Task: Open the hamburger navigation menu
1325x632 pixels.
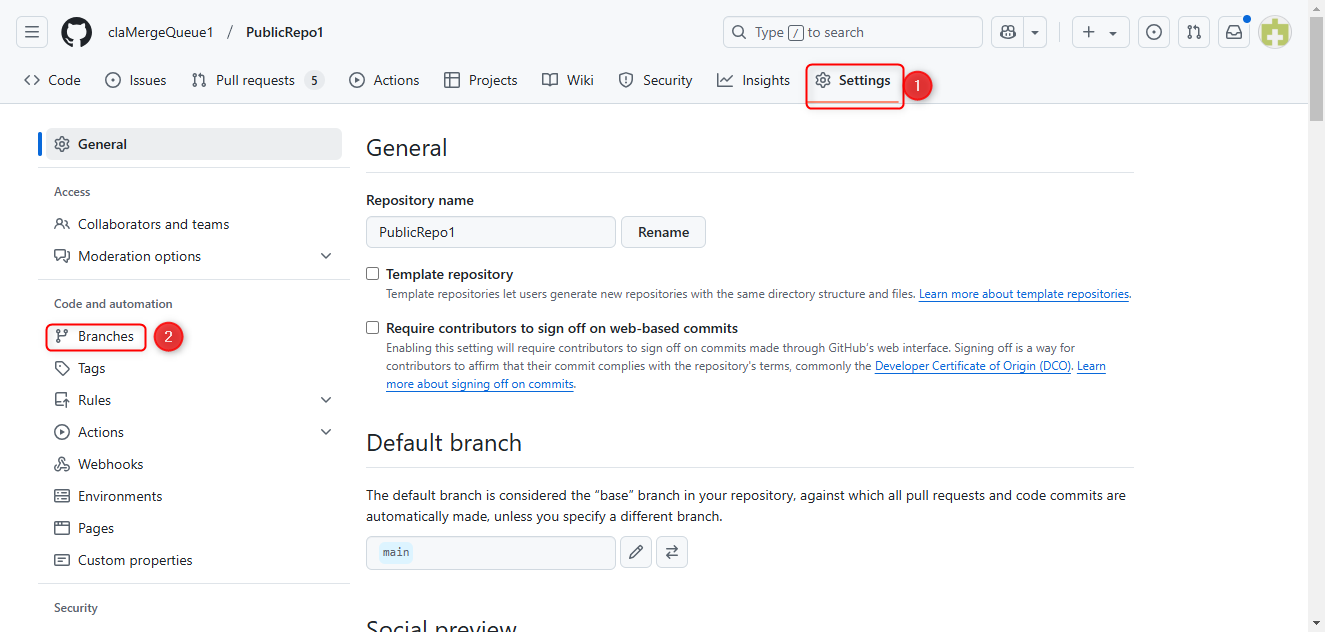Action: (x=32, y=32)
